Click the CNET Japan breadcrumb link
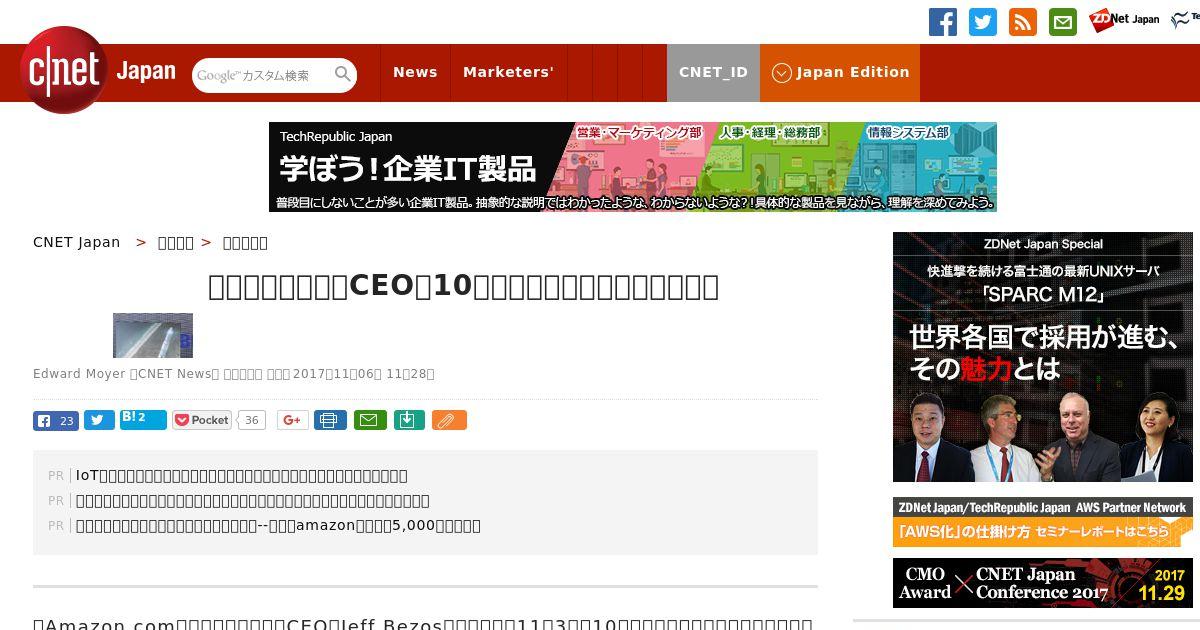The height and width of the screenshot is (630, 1200). pyautogui.click(x=76, y=242)
